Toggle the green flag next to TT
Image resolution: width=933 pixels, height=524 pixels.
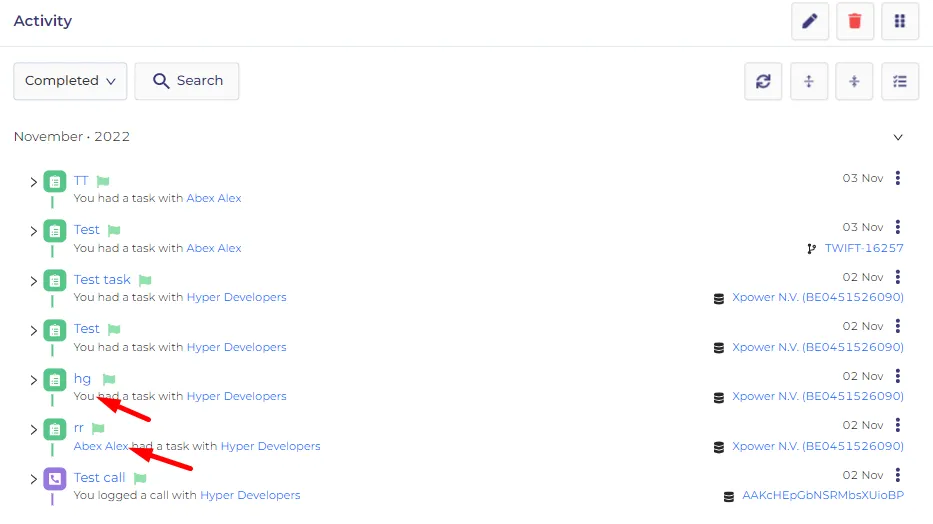(x=103, y=181)
